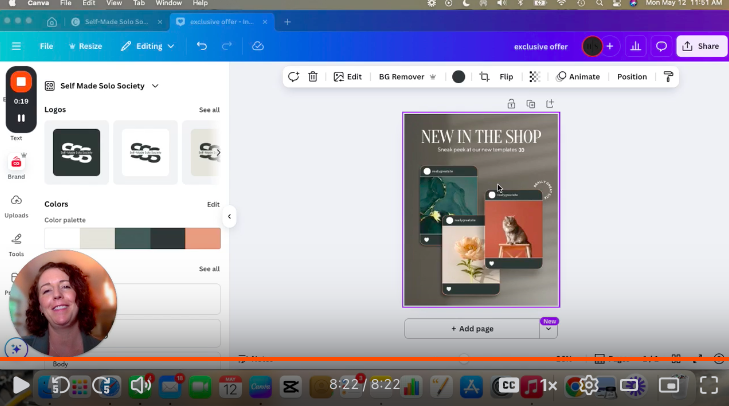Click Edit image button

(348, 77)
